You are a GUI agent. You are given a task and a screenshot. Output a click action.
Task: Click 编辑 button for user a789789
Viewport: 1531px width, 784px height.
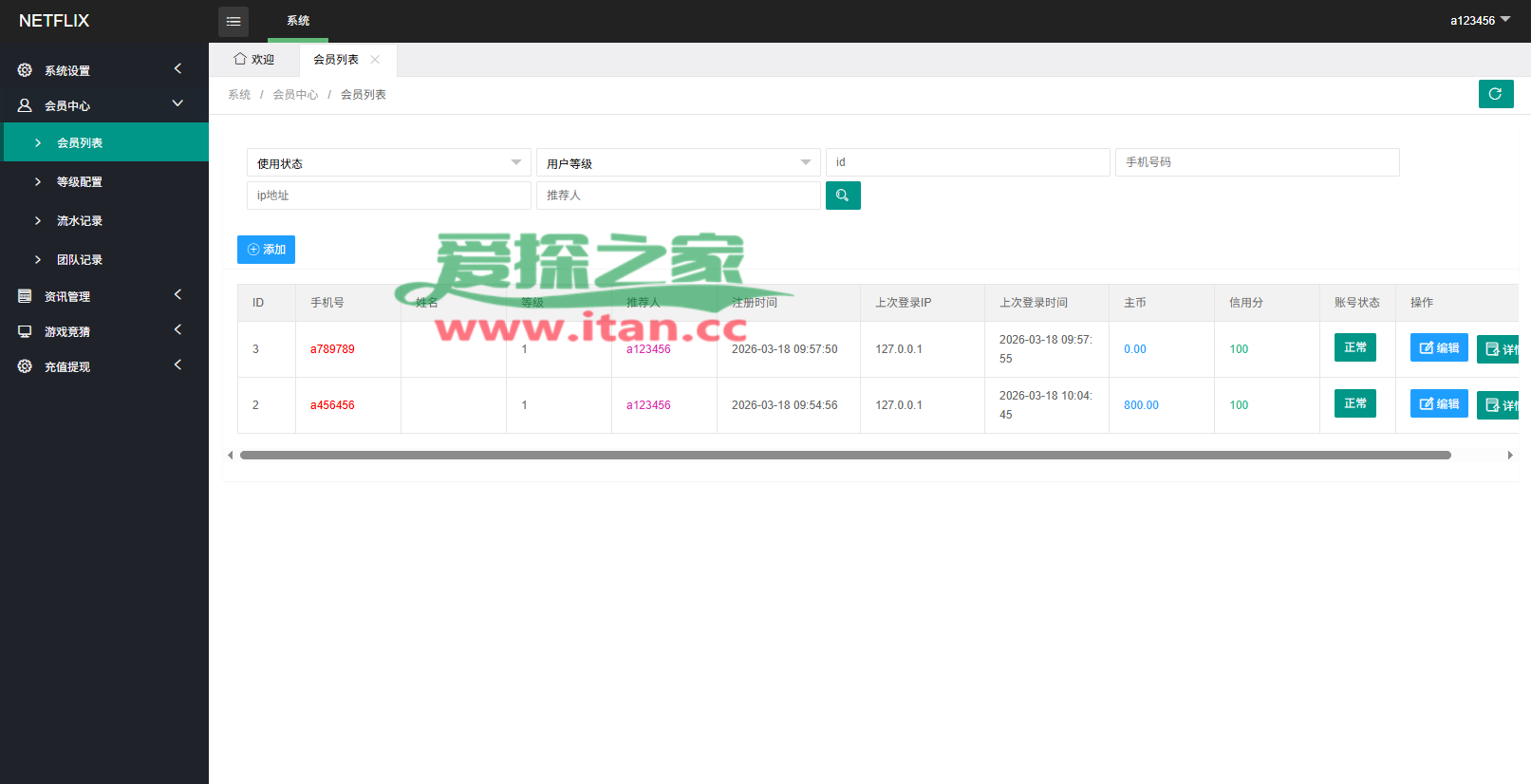(1438, 347)
